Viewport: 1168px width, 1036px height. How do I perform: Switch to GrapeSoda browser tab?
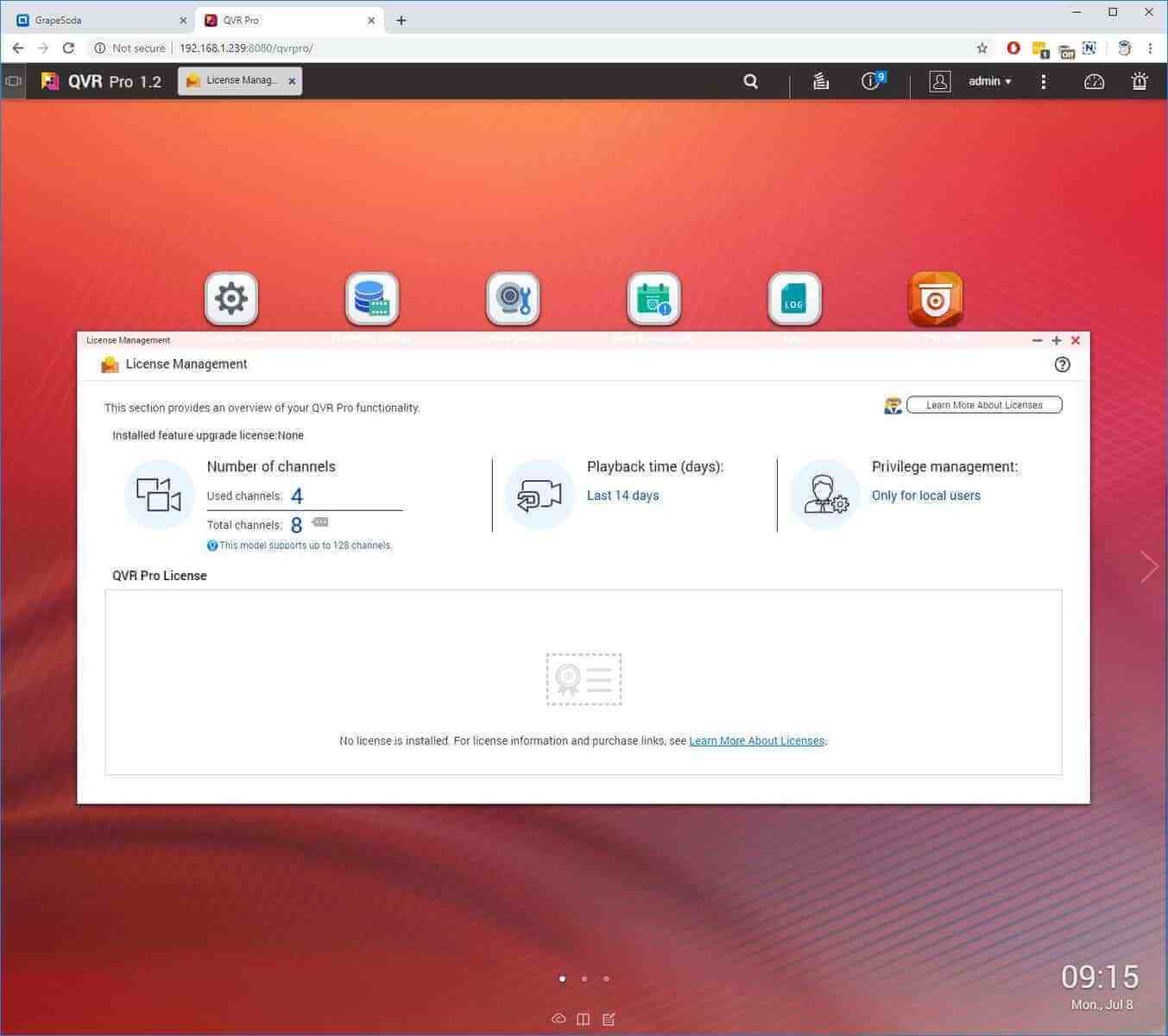pos(95,20)
